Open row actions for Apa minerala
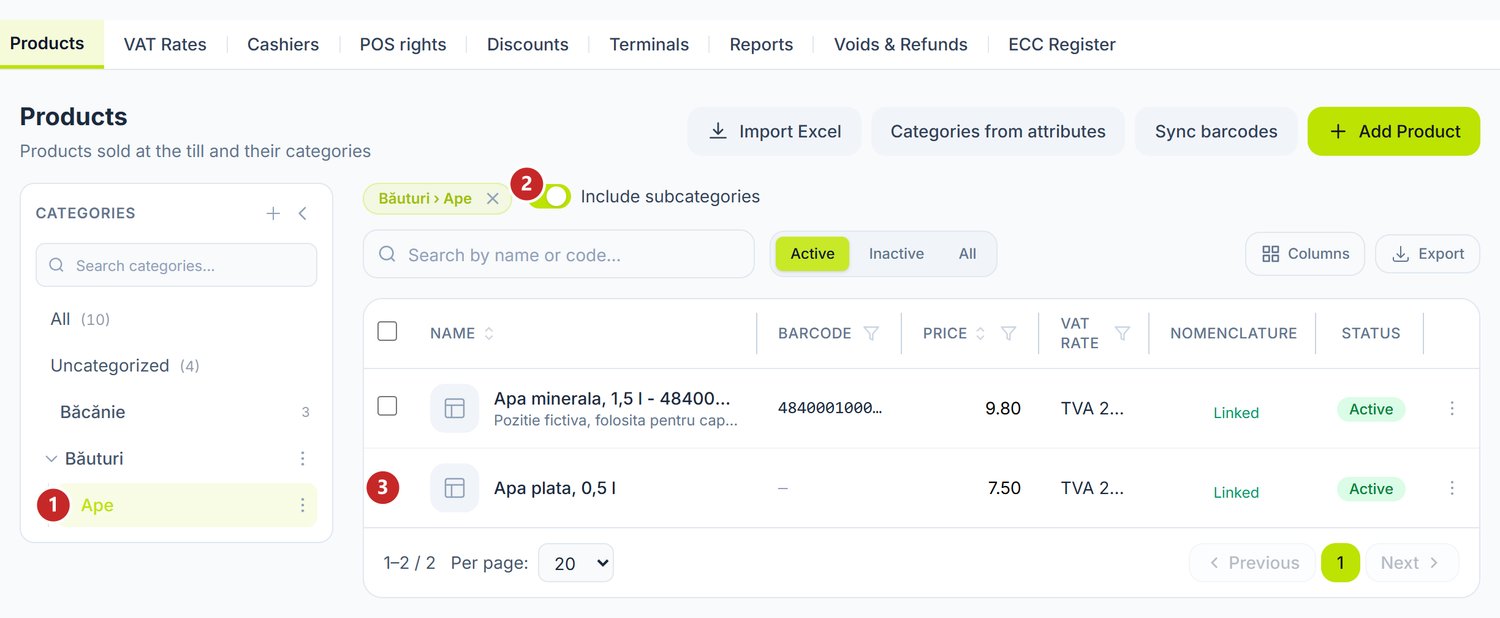Image resolution: width=1500 pixels, height=618 pixels. (1452, 408)
